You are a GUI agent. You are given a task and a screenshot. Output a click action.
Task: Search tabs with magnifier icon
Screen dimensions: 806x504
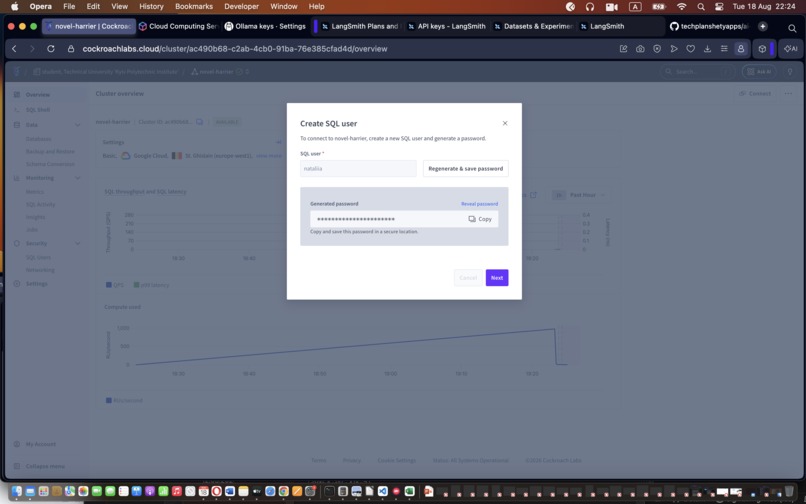[x=792, y=28]
